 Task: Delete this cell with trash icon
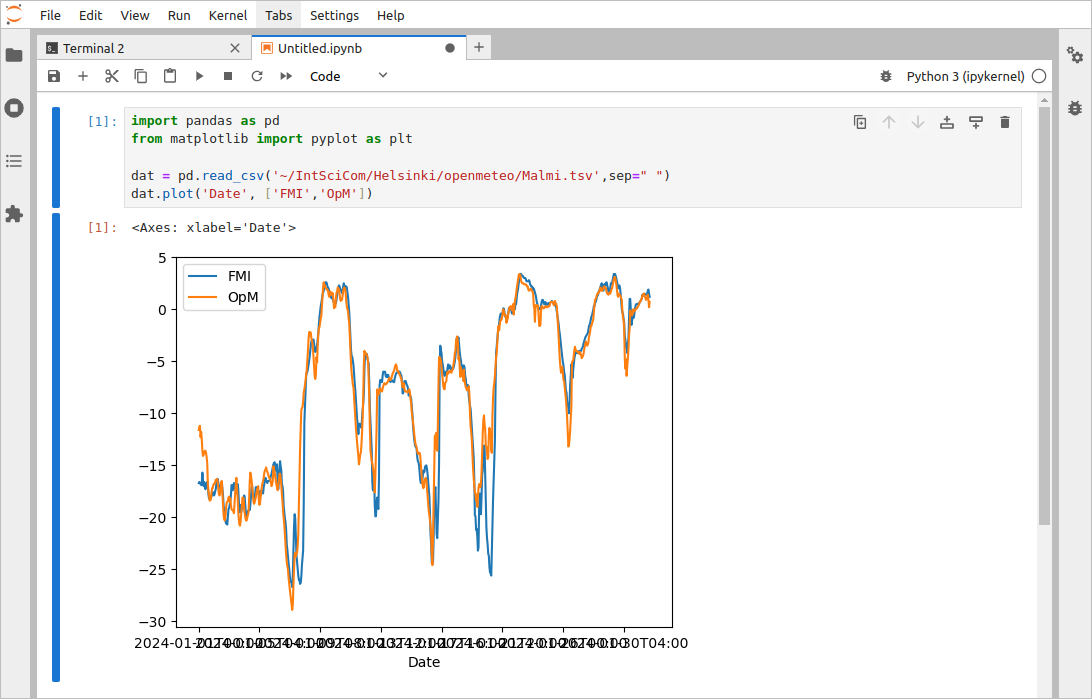pyautogui.click(x=1004, y=123)
